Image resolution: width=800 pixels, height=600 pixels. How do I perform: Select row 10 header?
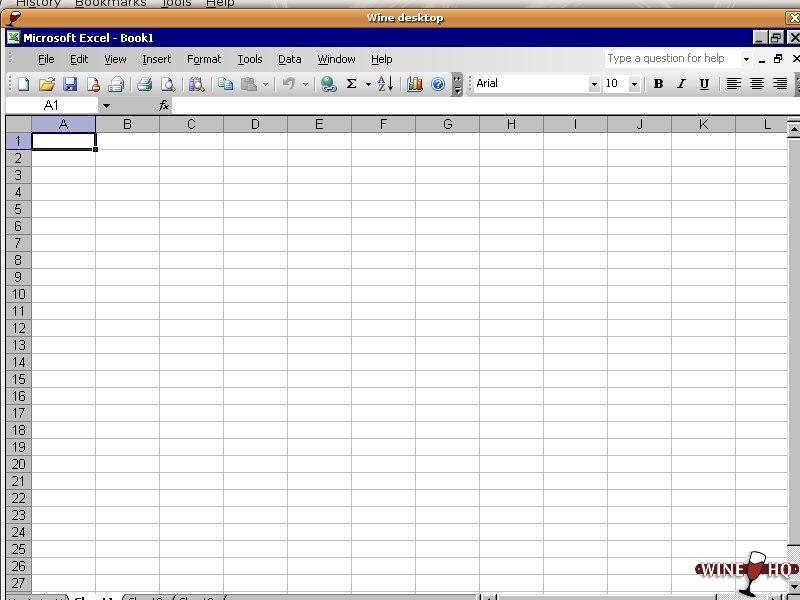point(18,294)
